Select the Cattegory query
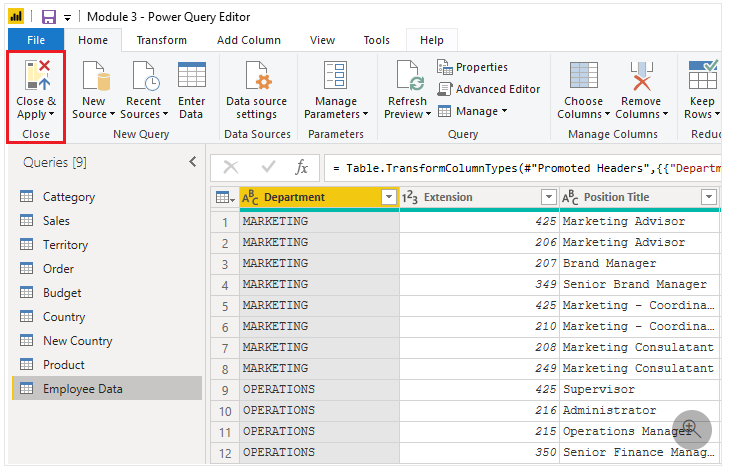This screenshot has width=730, height=471. (107, 197)
